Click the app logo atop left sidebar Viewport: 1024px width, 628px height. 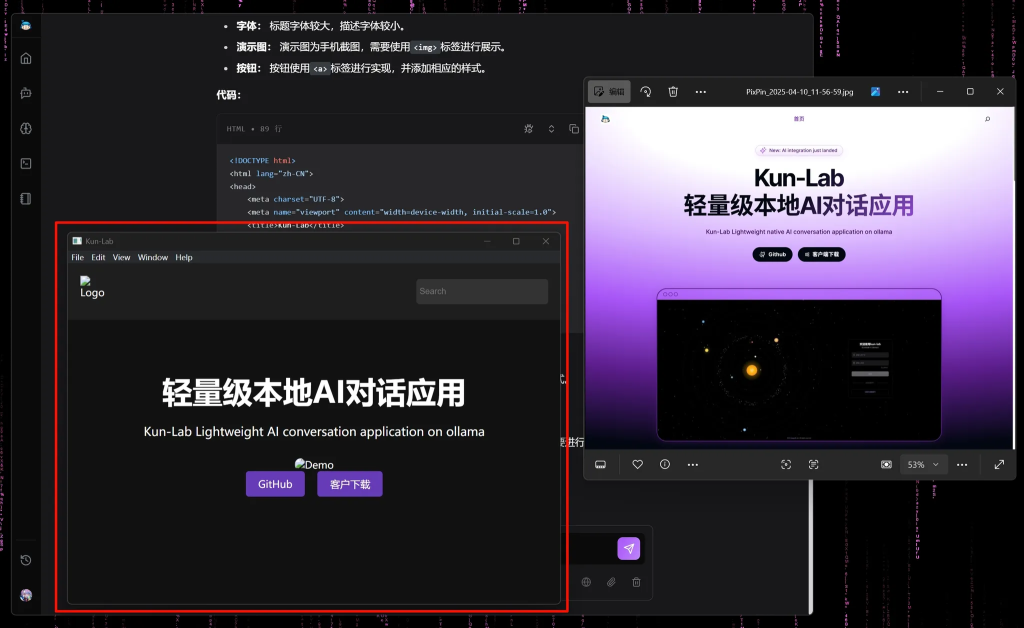pyautogui.click(x=26, y=25)
